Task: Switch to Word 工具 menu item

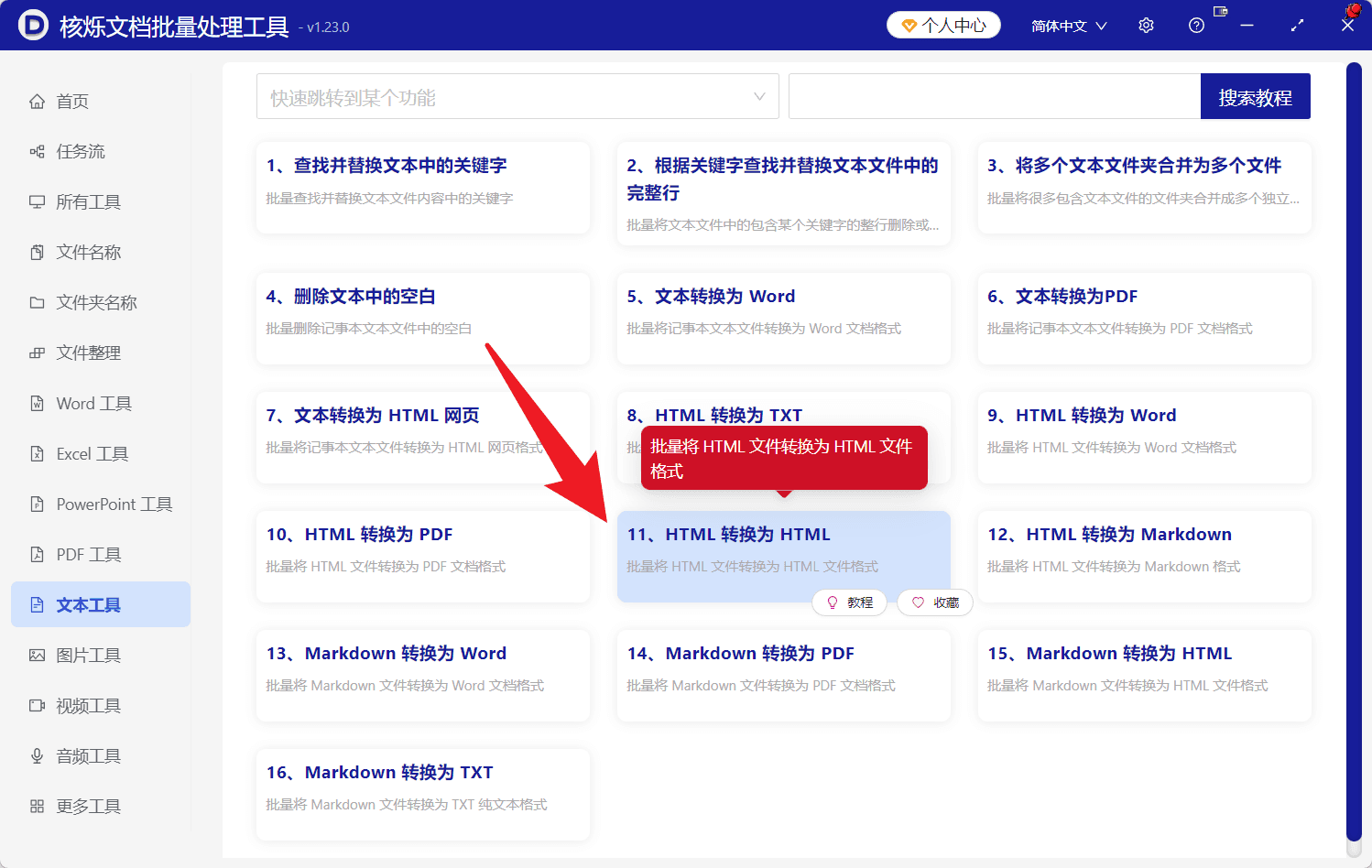Action: click(x=101, y=403)
